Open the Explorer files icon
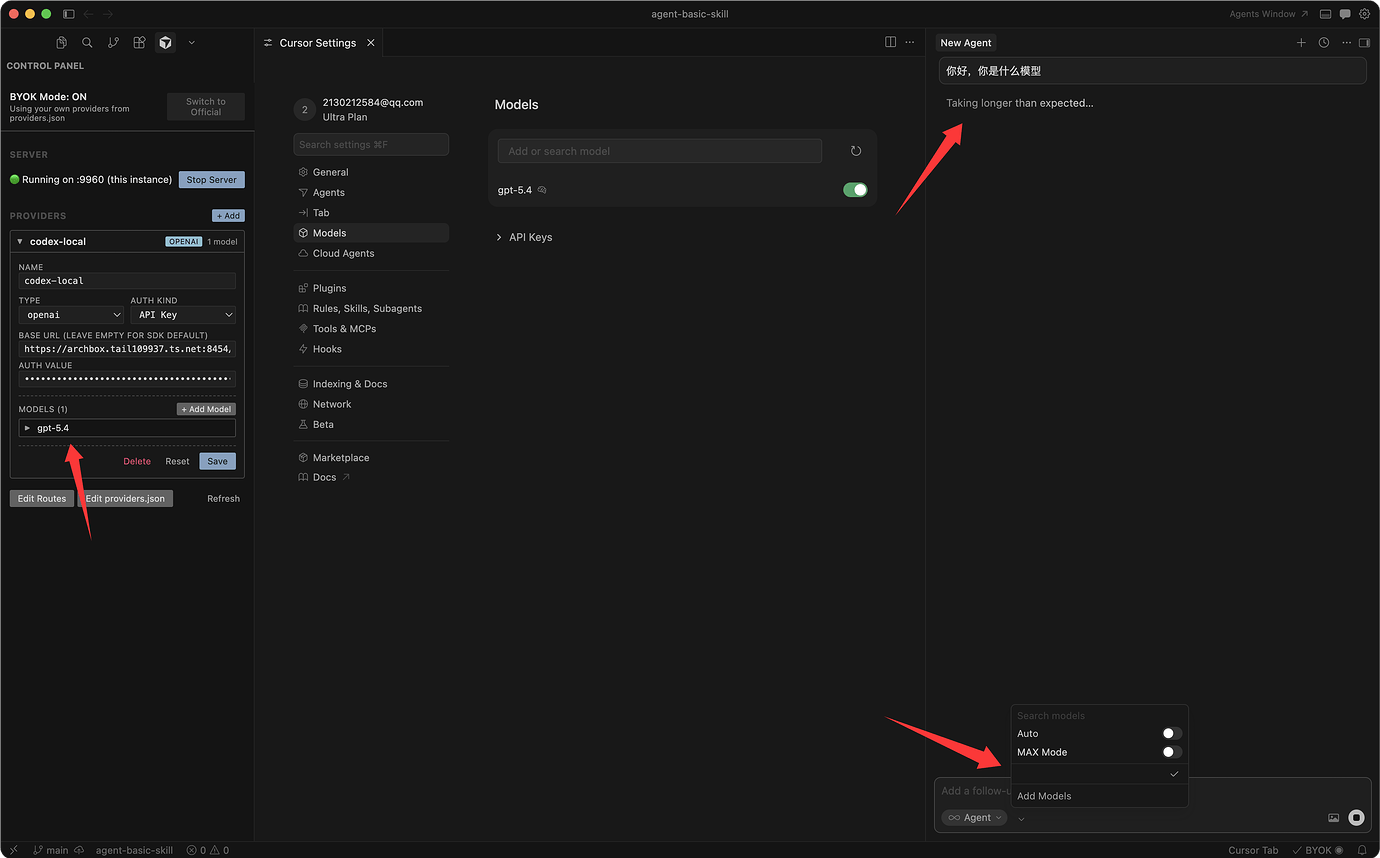This screenshot has height=858, width=1380. click(x=61, y=43)
